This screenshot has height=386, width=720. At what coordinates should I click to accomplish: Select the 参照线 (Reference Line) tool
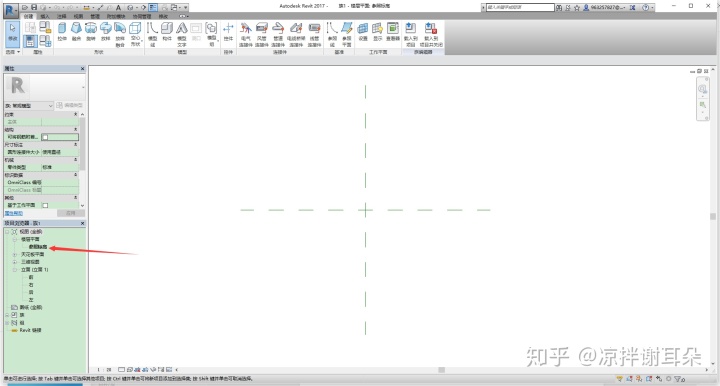332,34
